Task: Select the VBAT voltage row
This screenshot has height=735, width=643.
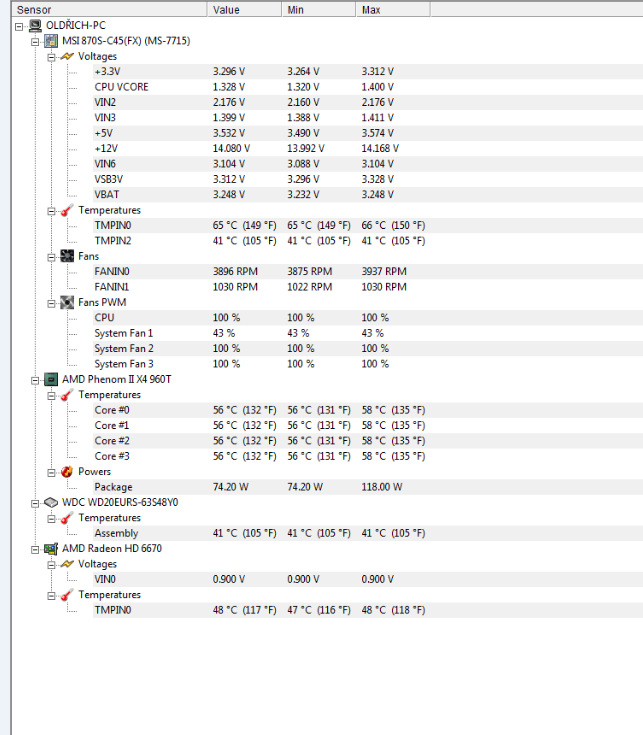Action: pos(368,195)
